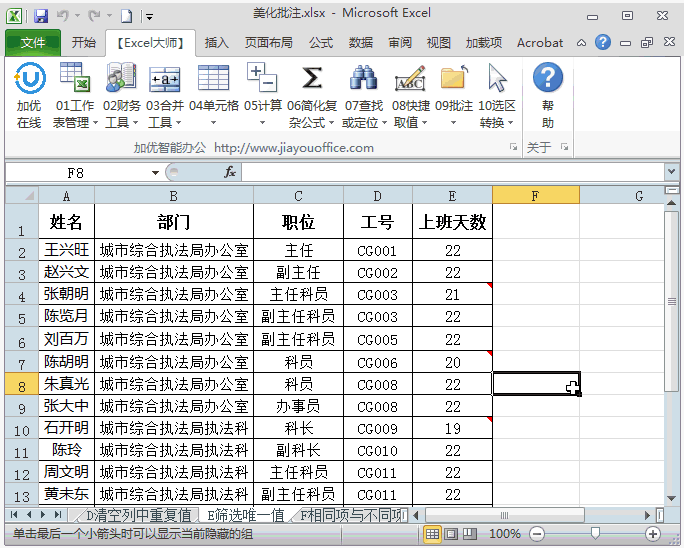
Task: Click the New document icon
Action: (x=127, y=17)
